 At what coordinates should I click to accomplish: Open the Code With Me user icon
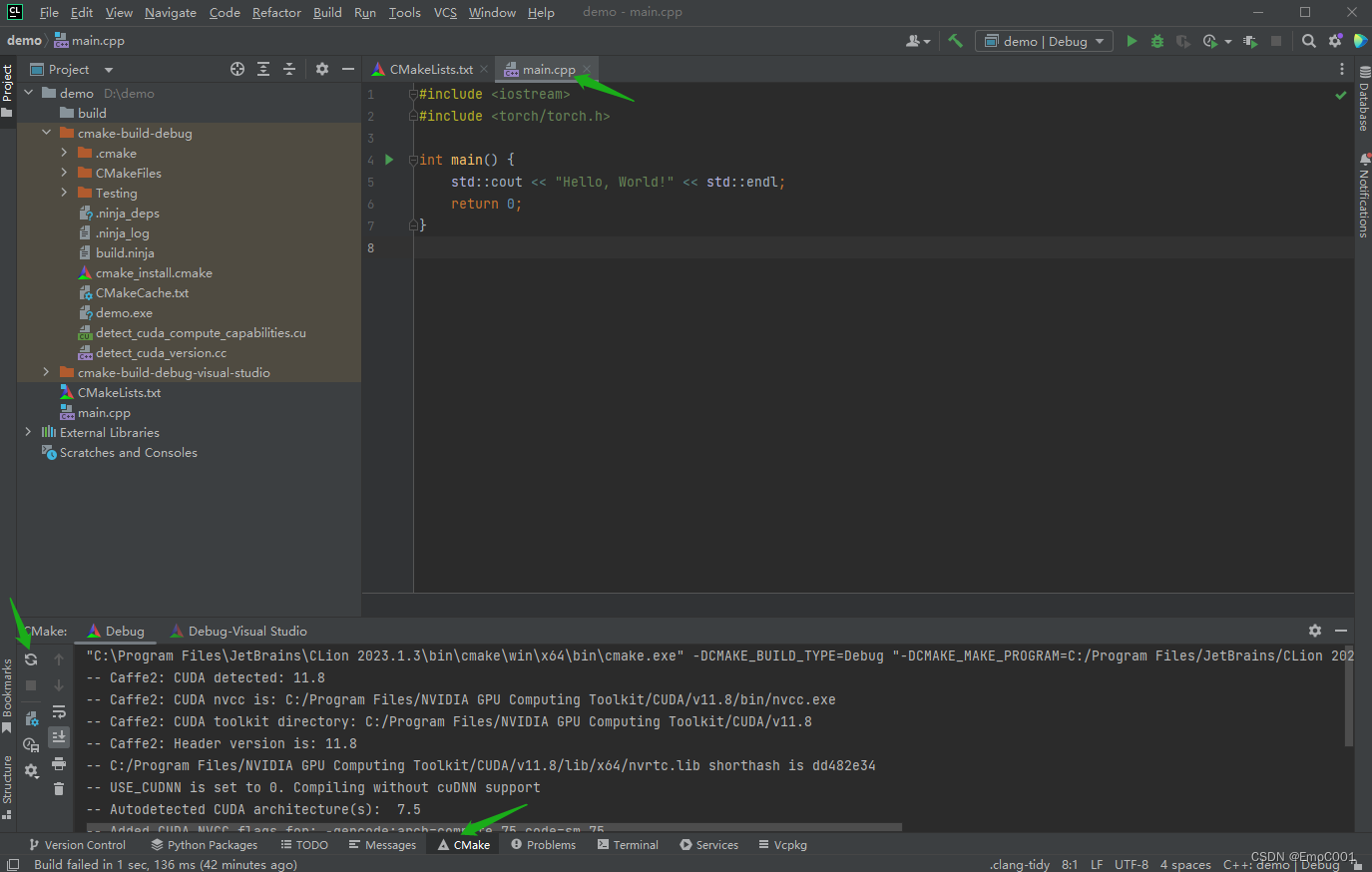(x=914, y=41)
